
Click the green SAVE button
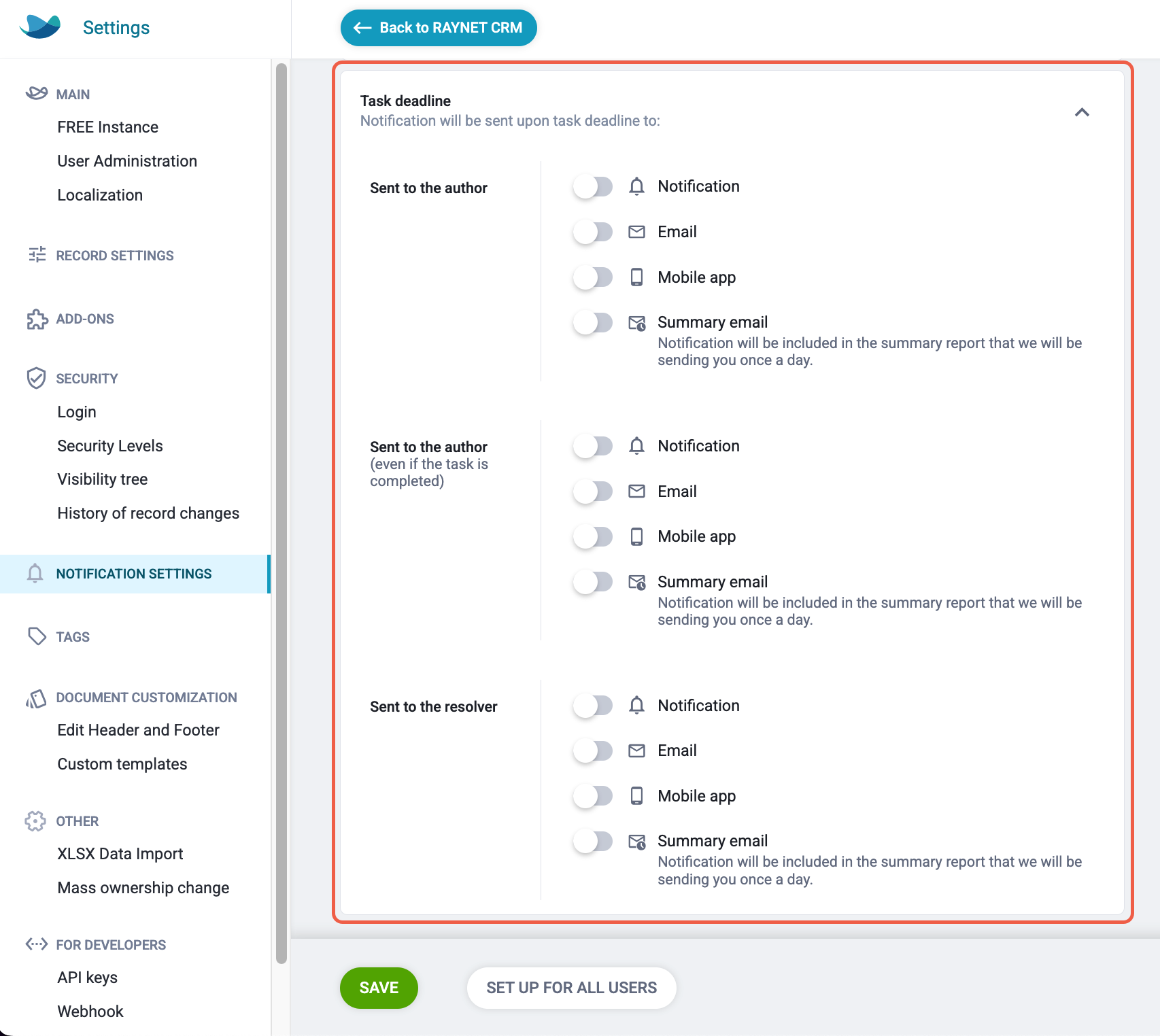click(x=379, y=988)
